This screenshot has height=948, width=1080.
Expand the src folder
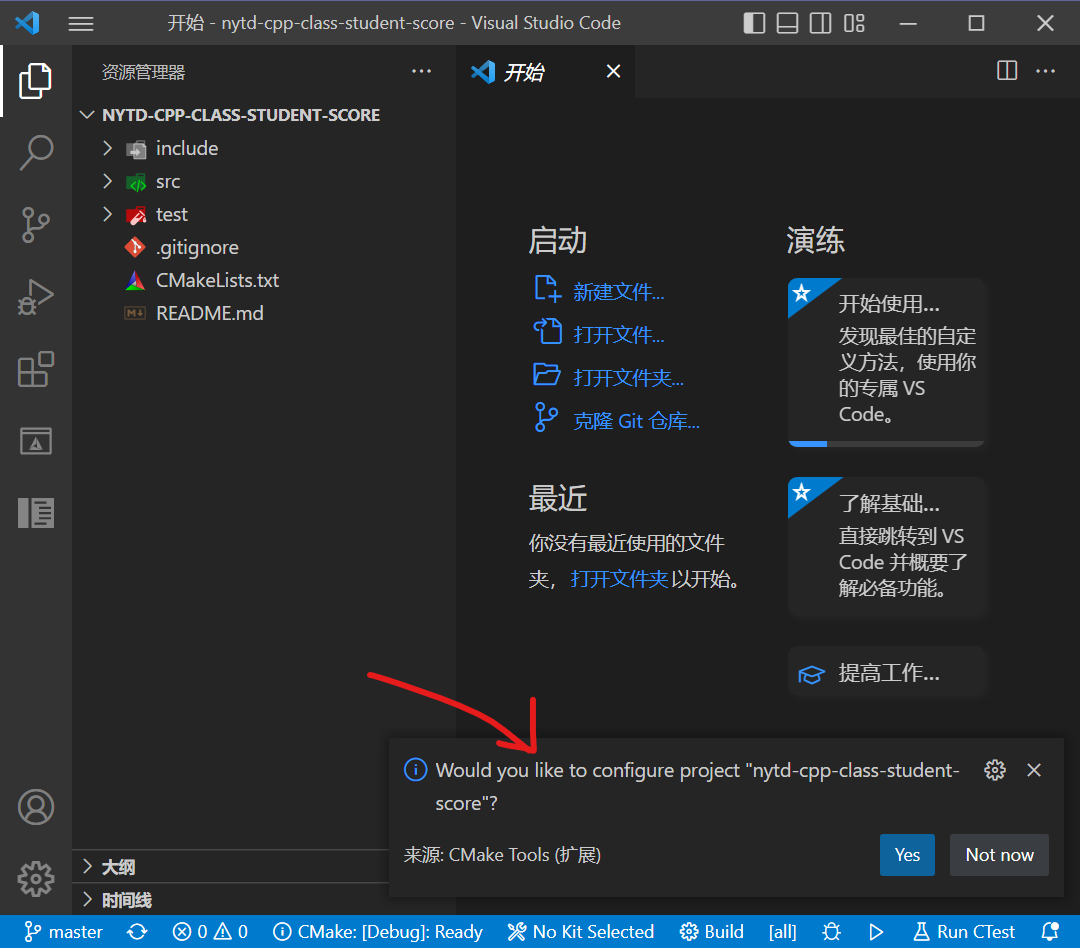[x=168, y=181]
